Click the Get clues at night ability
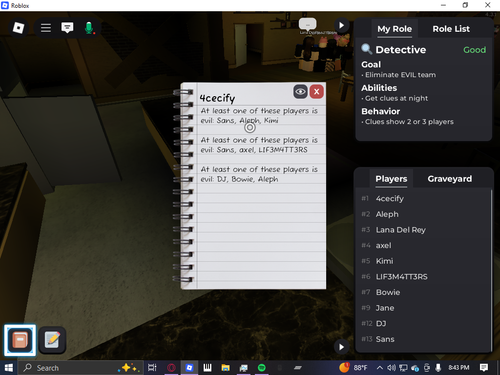 [396, 98]
